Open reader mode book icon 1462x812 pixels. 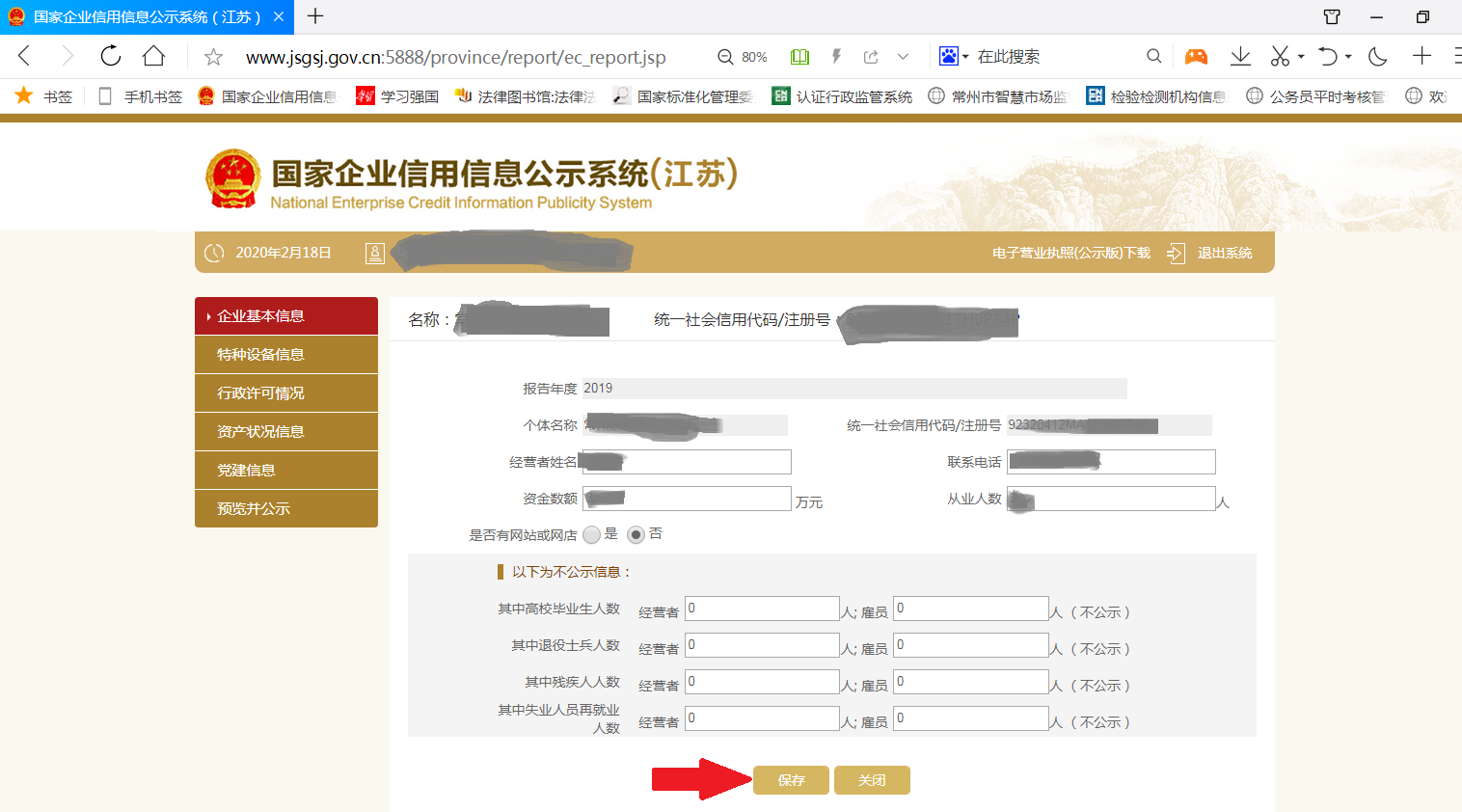799,57
